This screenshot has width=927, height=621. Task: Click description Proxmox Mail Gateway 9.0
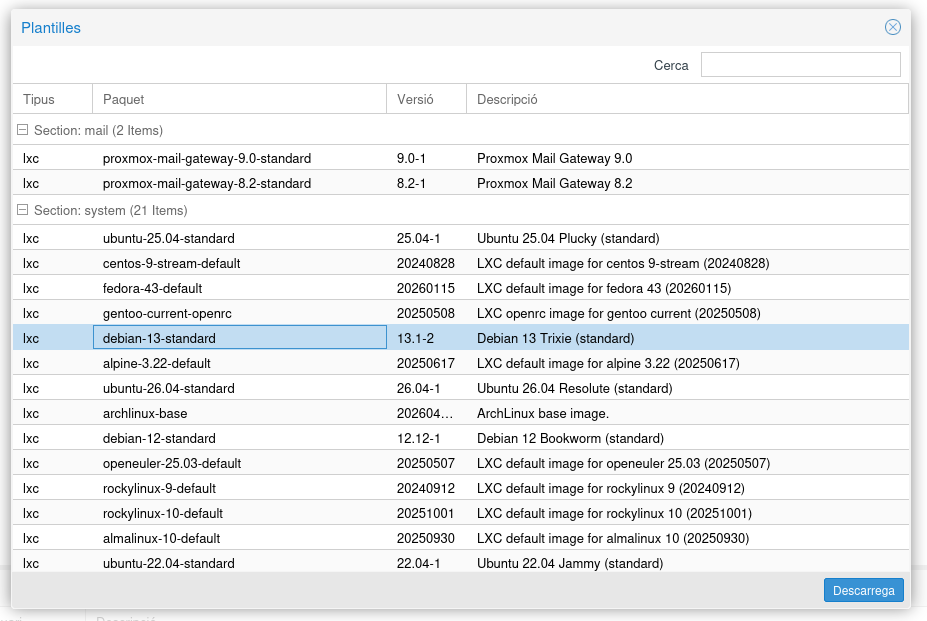(555, 159)
